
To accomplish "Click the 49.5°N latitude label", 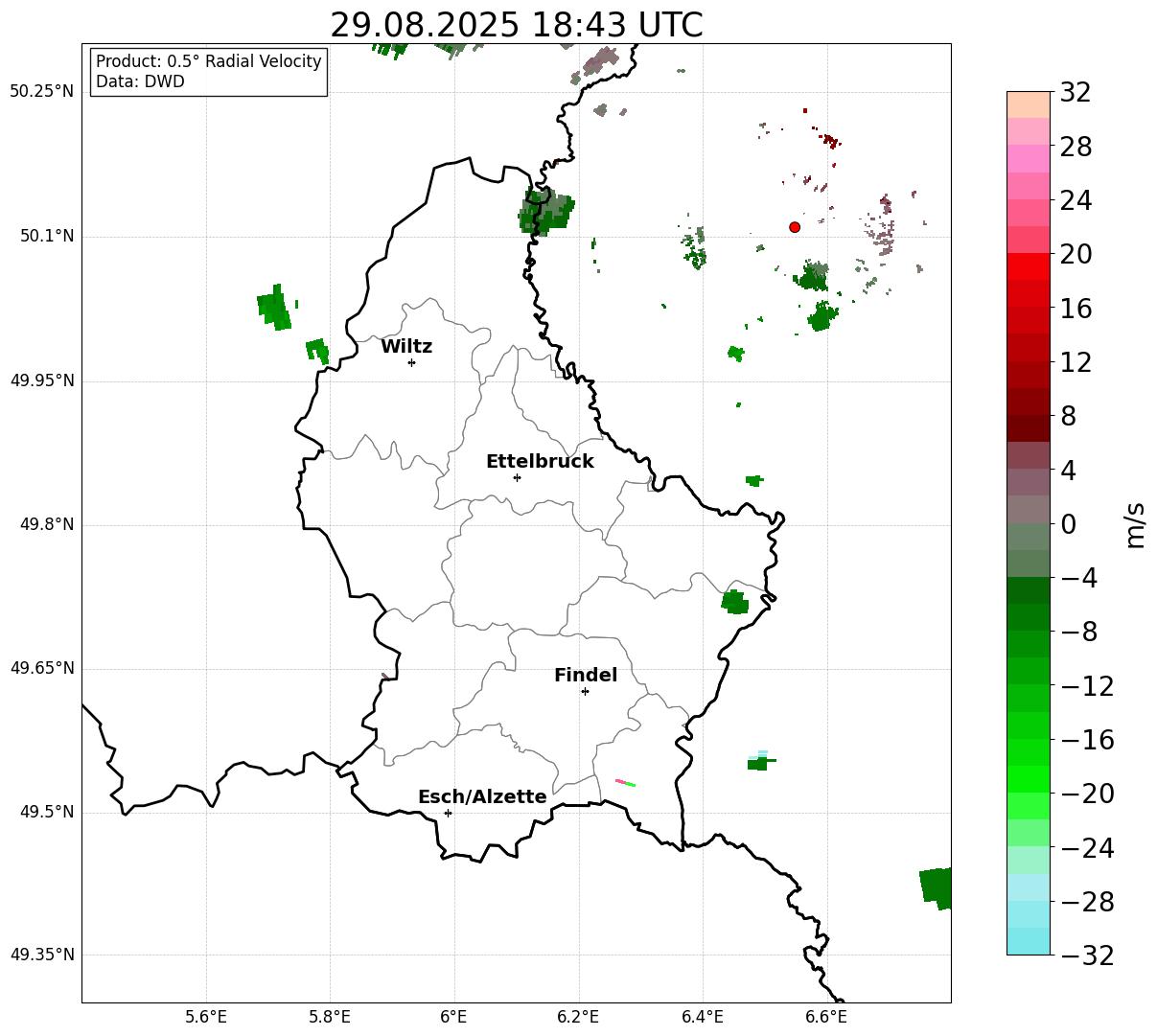I will [47, 812].
